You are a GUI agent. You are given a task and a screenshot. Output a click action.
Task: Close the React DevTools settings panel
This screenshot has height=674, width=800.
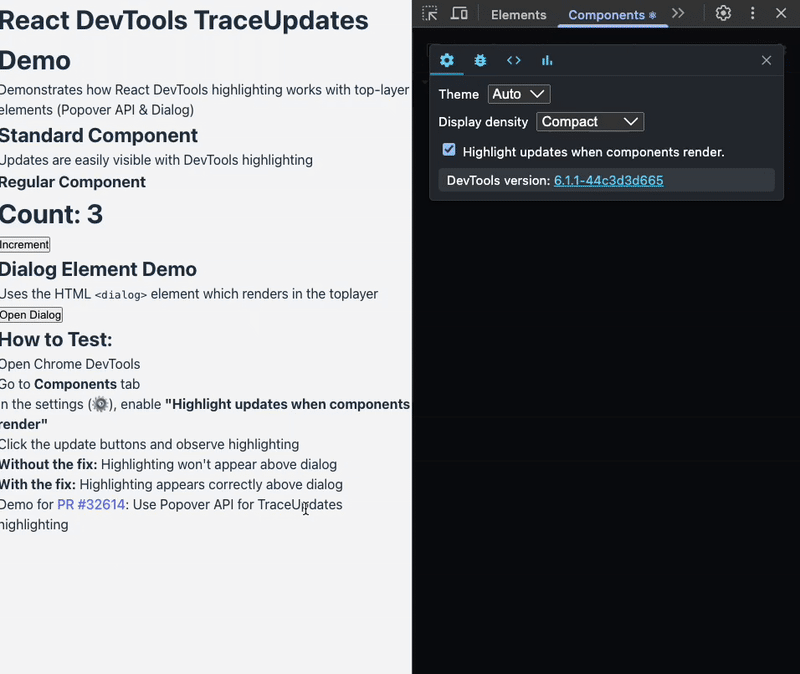point(766,60)
